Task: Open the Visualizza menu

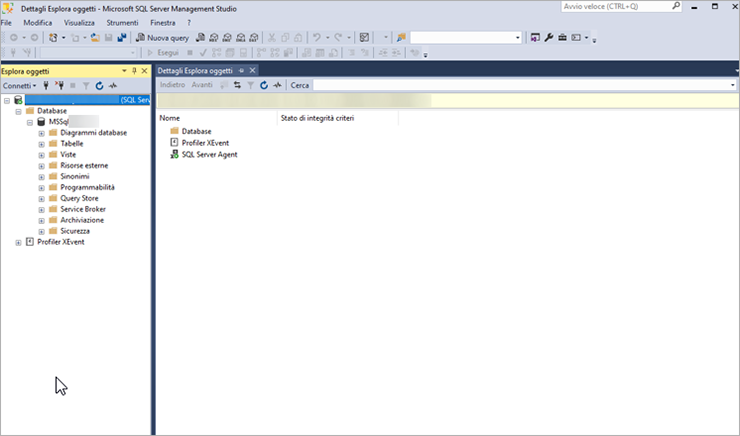Action: (79, 23)
